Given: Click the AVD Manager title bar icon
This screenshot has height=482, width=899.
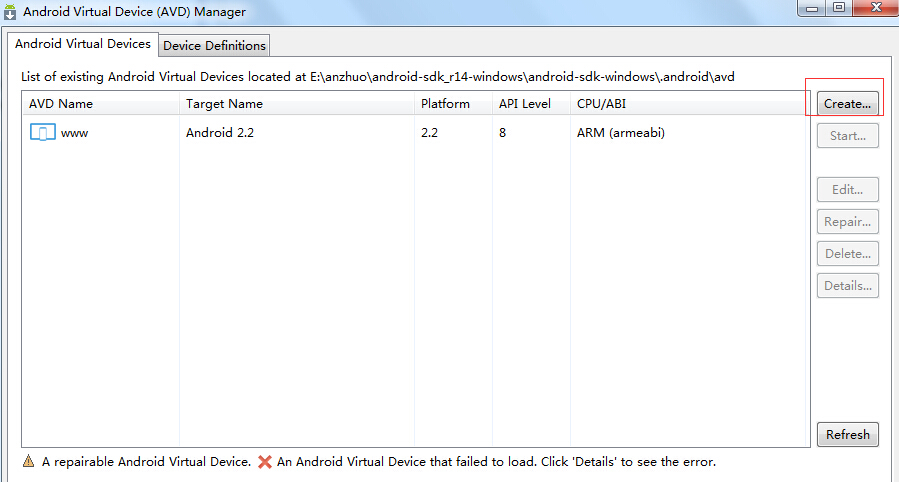Looking at the screenshot, I should click(x=10, y=11).
